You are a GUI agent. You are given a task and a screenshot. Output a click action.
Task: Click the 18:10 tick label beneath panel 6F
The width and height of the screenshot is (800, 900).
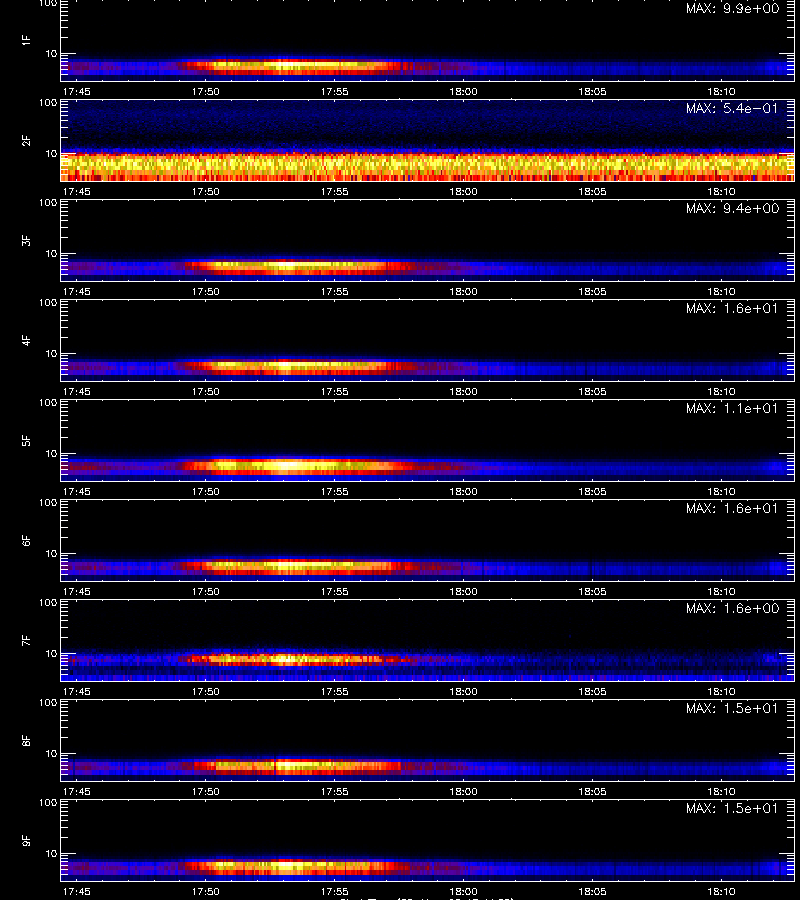click(721, 591)
